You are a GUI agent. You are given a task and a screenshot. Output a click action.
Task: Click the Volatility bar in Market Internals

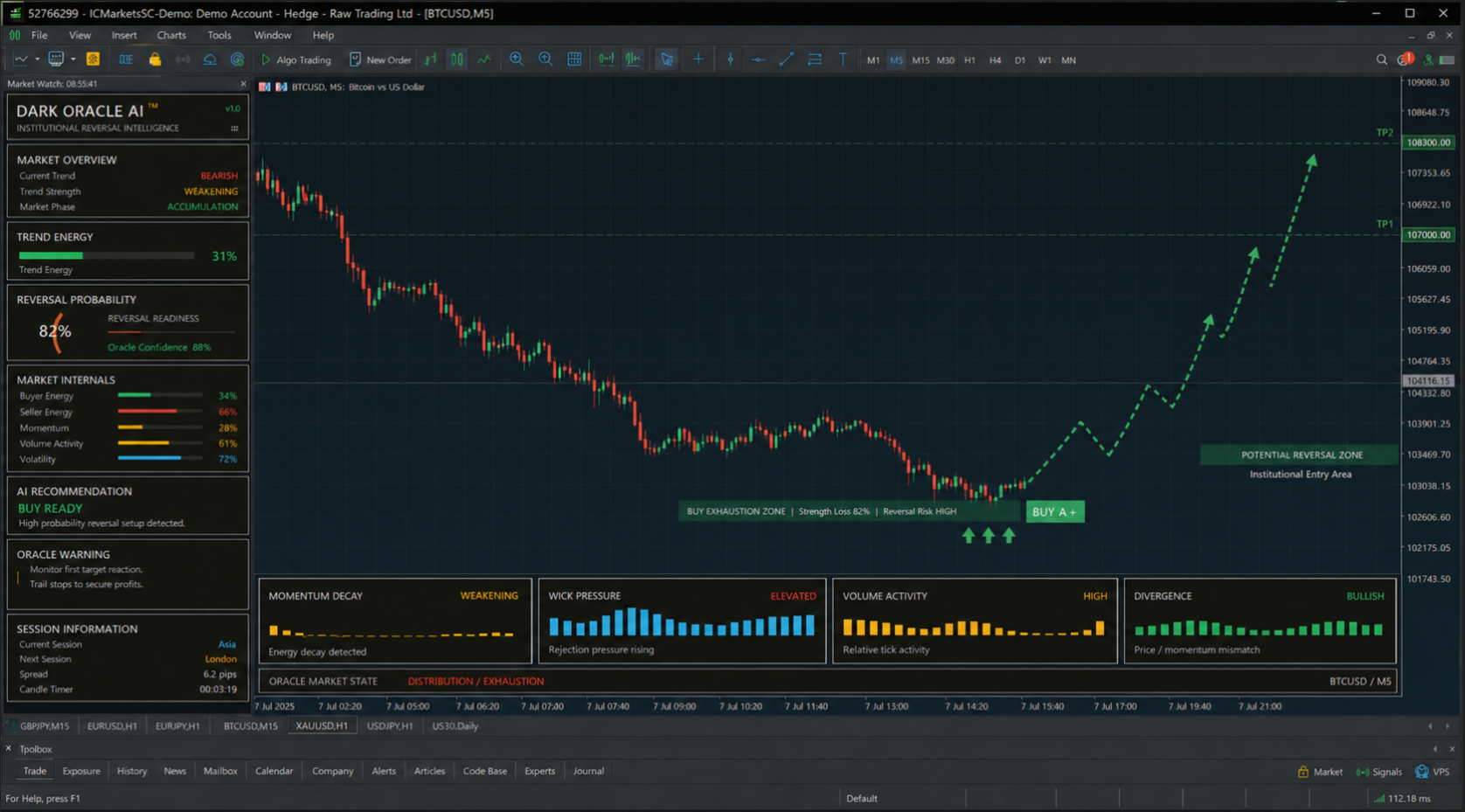tap(161, 458)
